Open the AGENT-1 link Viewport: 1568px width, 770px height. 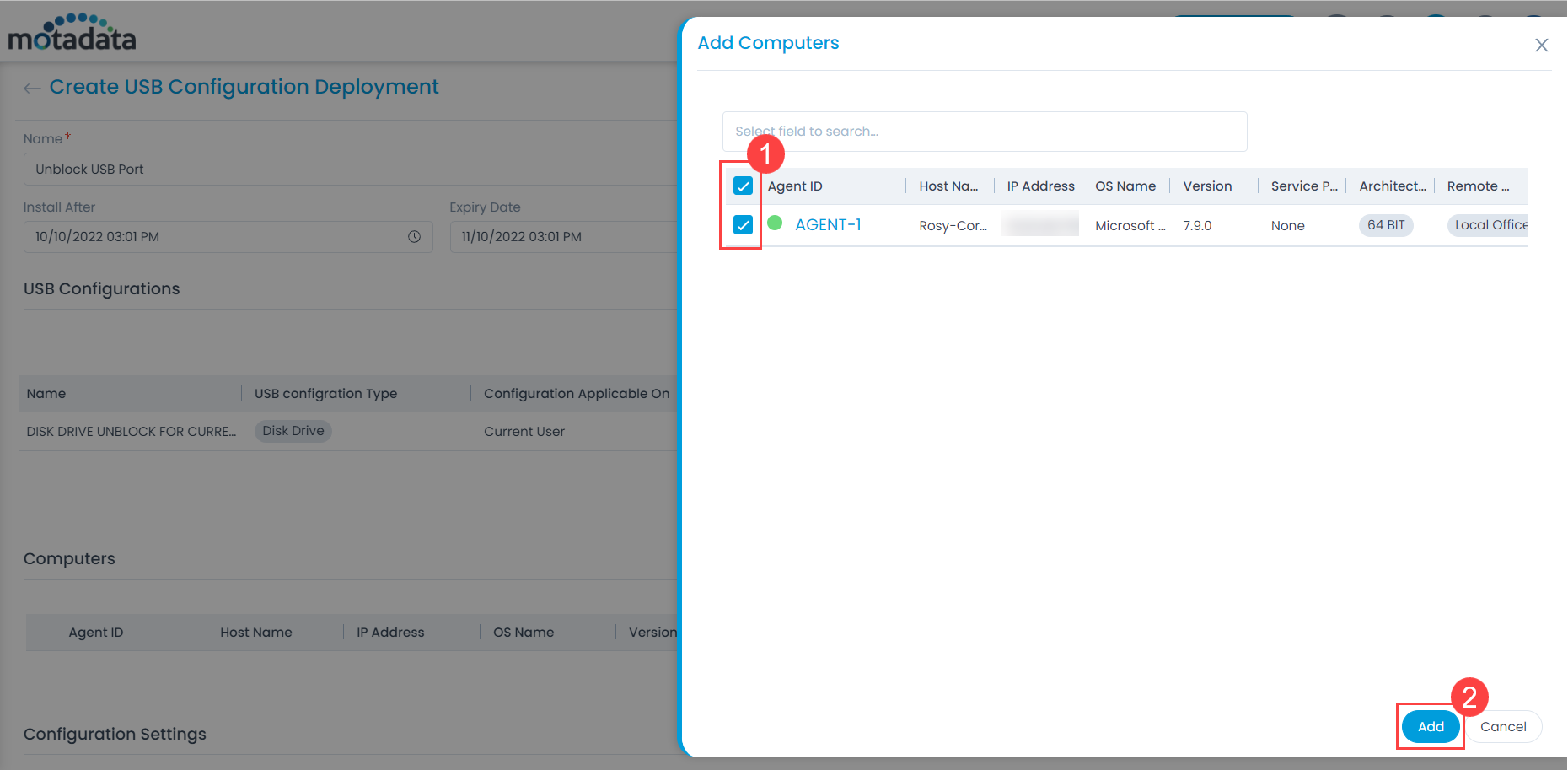coord(828,225)
